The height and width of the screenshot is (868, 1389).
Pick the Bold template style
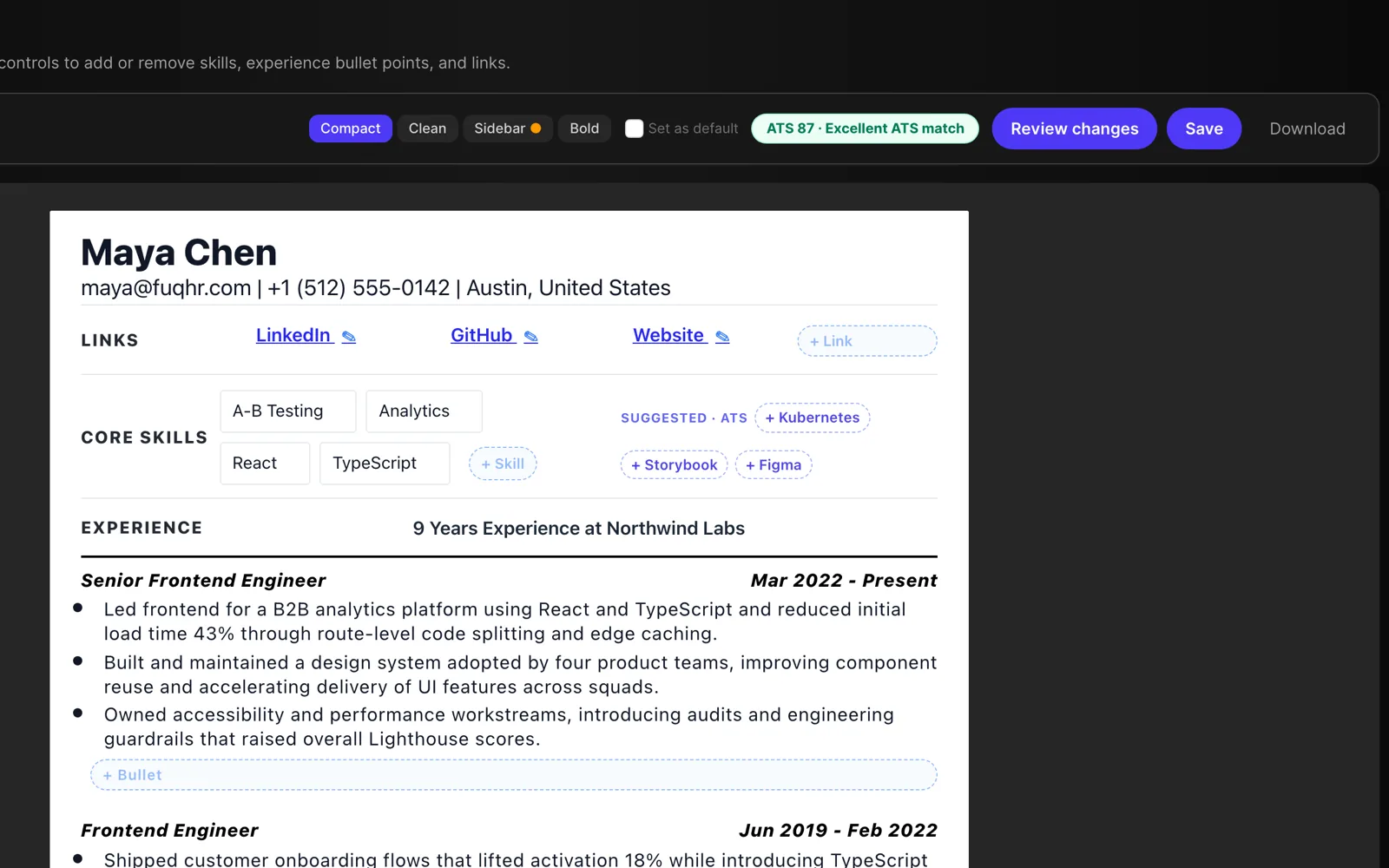click(x=584, y=128)
